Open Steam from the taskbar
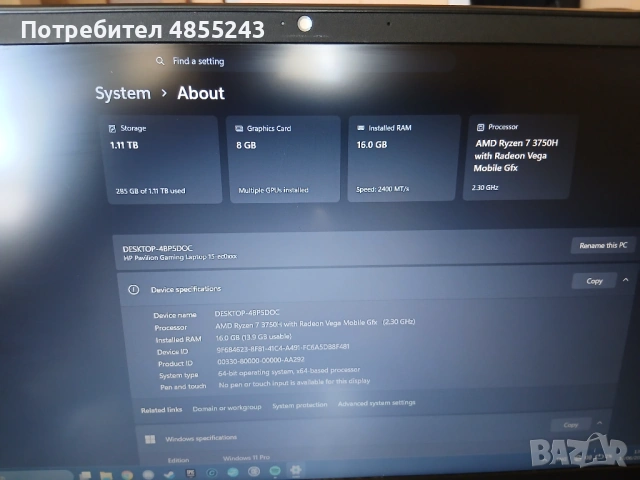The height and width of the screenshot is (480, 640). click(169, 474)
